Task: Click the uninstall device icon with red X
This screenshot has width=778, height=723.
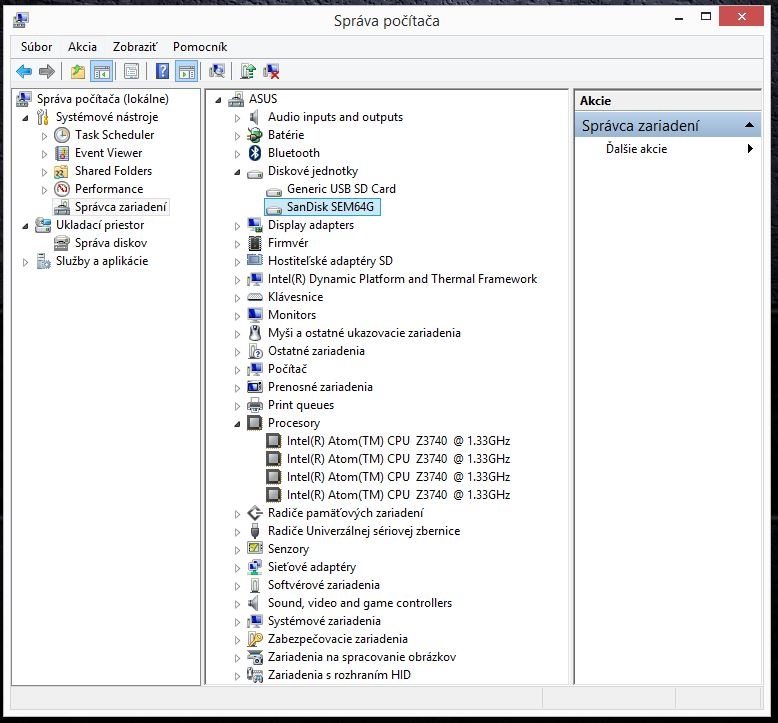Action: coord(271,71)
